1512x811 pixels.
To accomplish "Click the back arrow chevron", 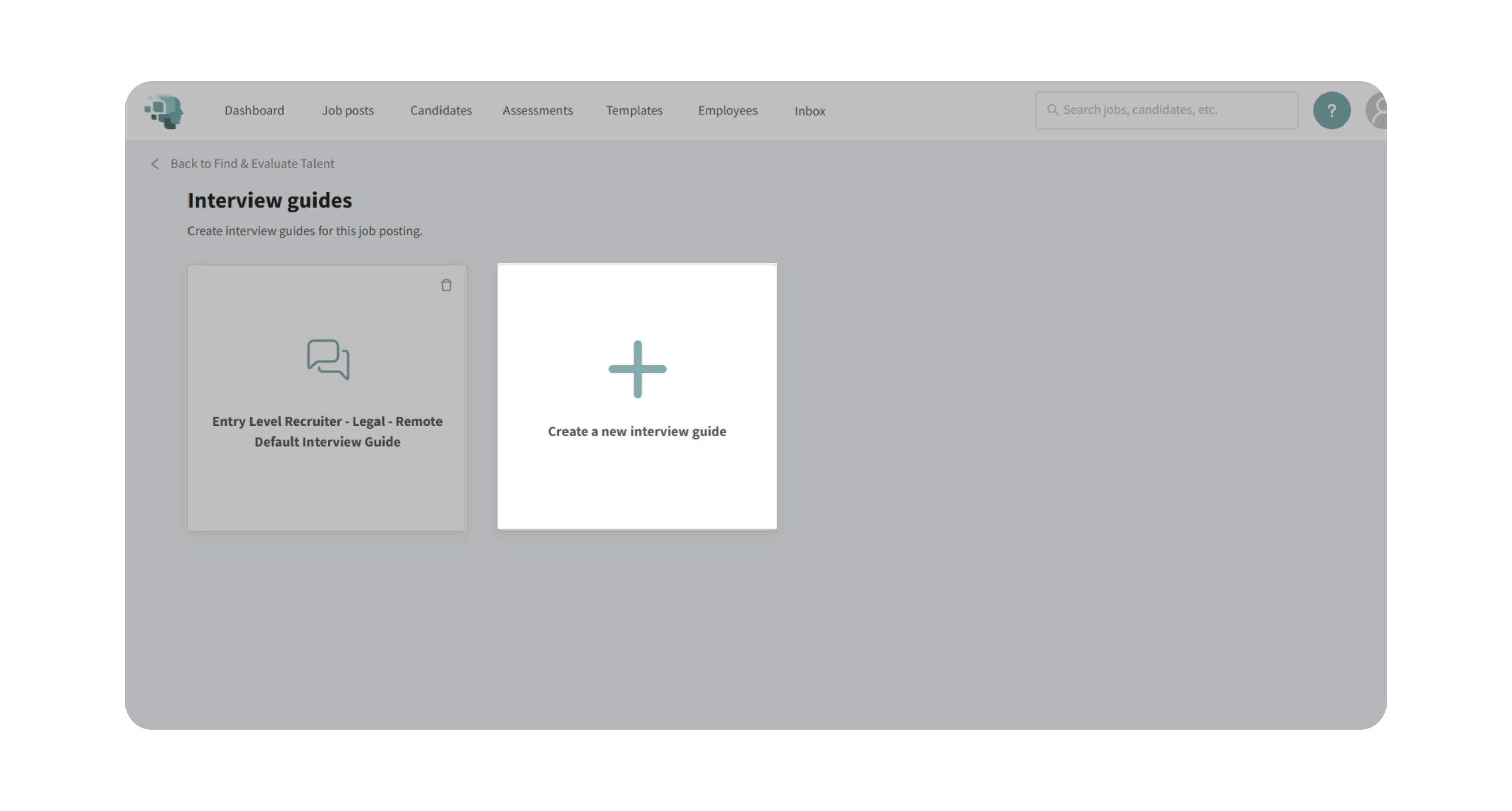I will coord(155,164).
